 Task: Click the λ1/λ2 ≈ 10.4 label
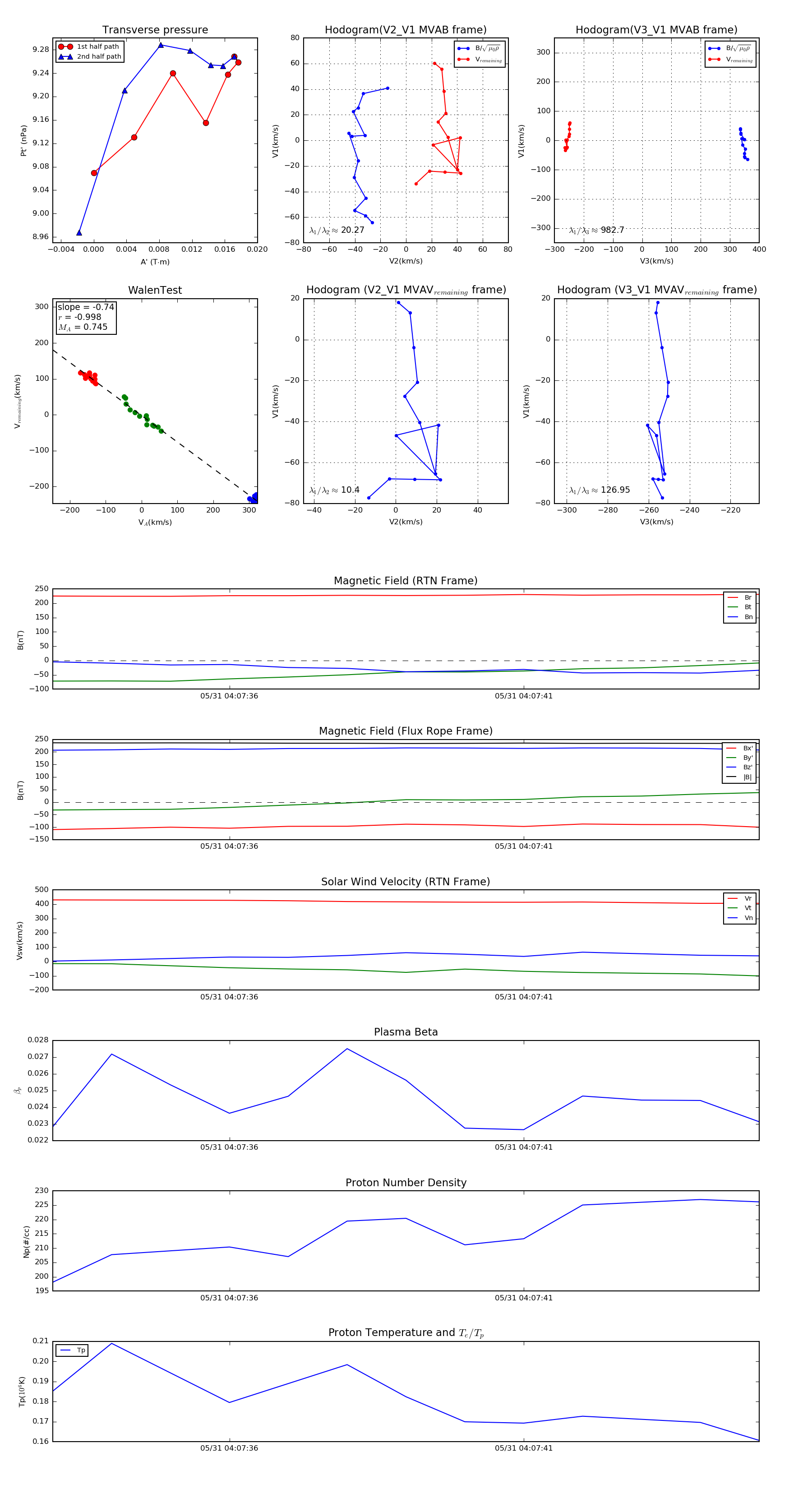[334, 490]
